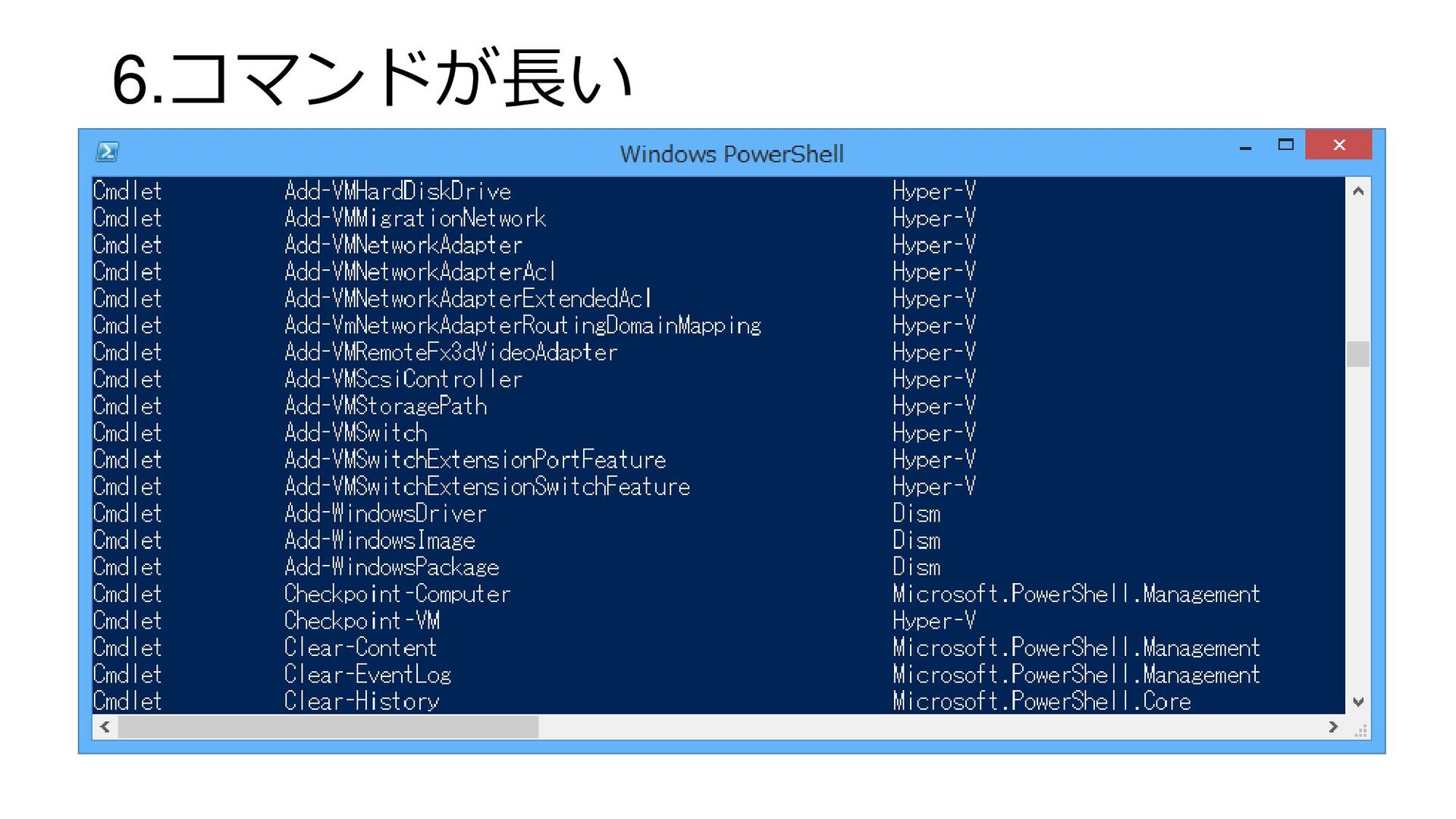Click Add-VMNetworkAdapterExtendedAcl entry
The width and height of the screenshot is (1456, 819).
click(x=468, y=299)
